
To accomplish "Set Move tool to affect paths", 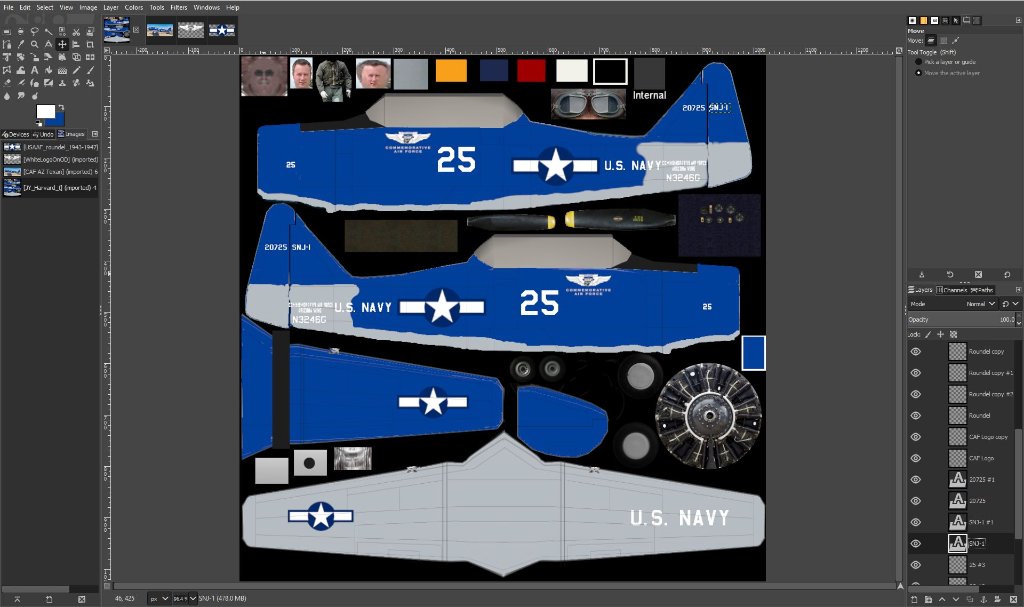I will point(955,41).
